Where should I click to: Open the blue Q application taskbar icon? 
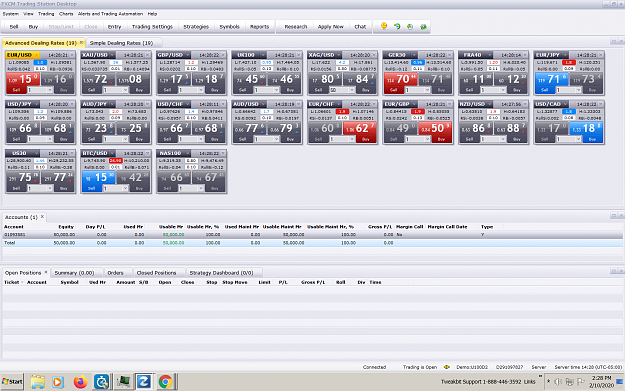[101, 382]
